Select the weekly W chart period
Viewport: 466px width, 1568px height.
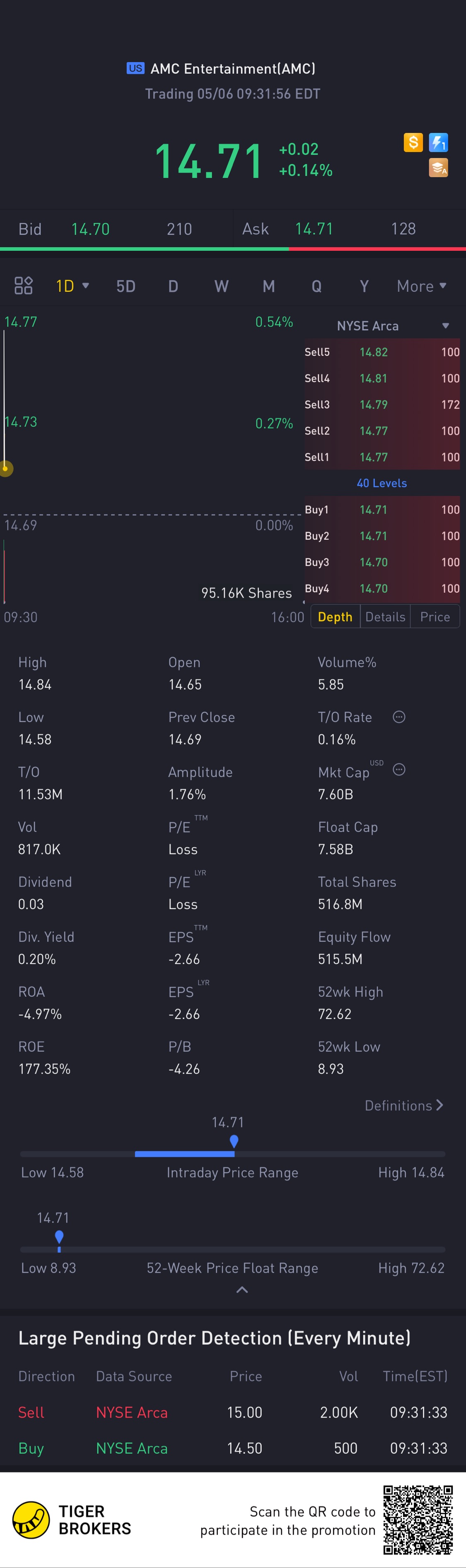221,286
